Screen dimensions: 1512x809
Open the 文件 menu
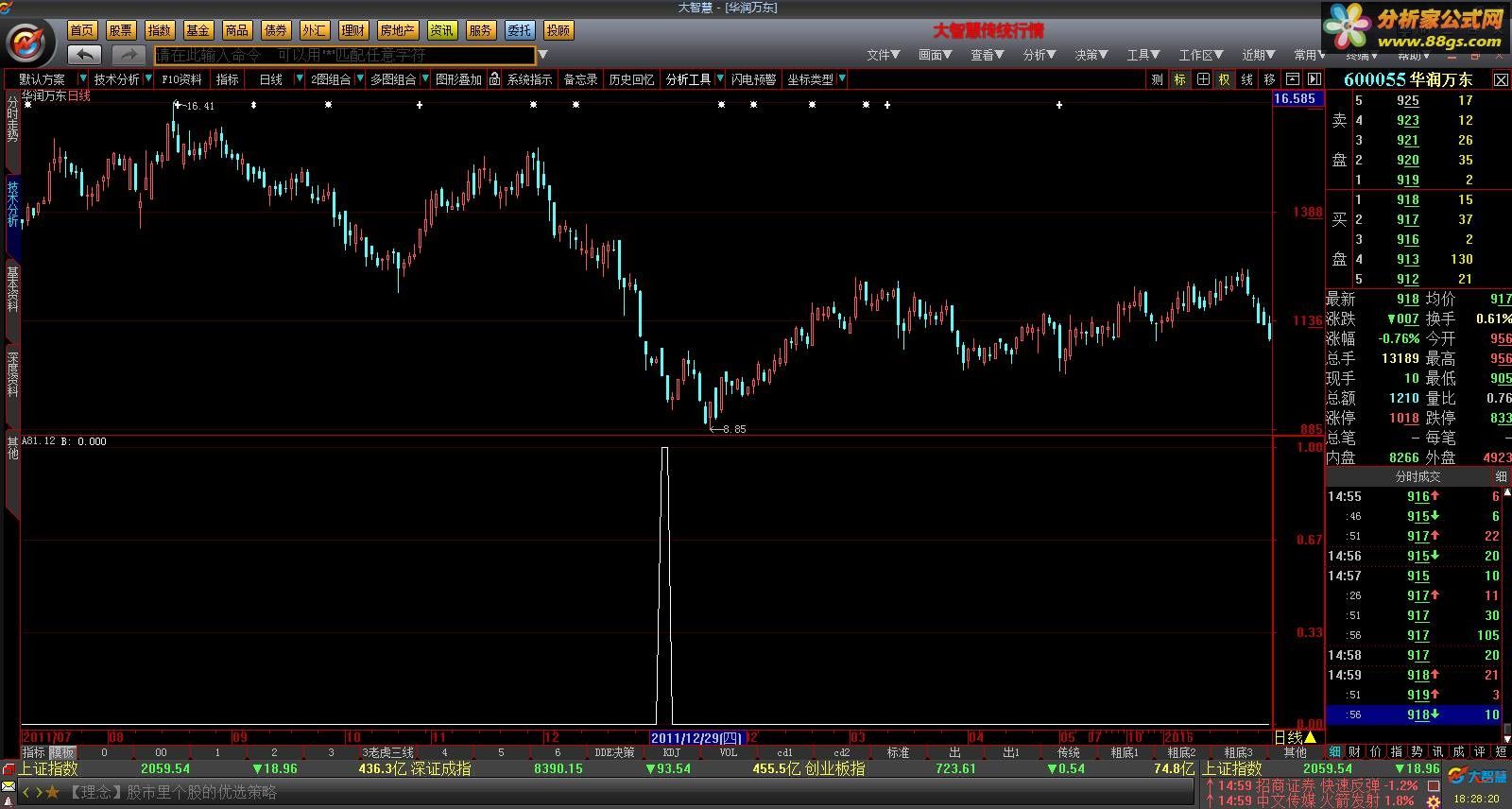(x=884, y=55)
